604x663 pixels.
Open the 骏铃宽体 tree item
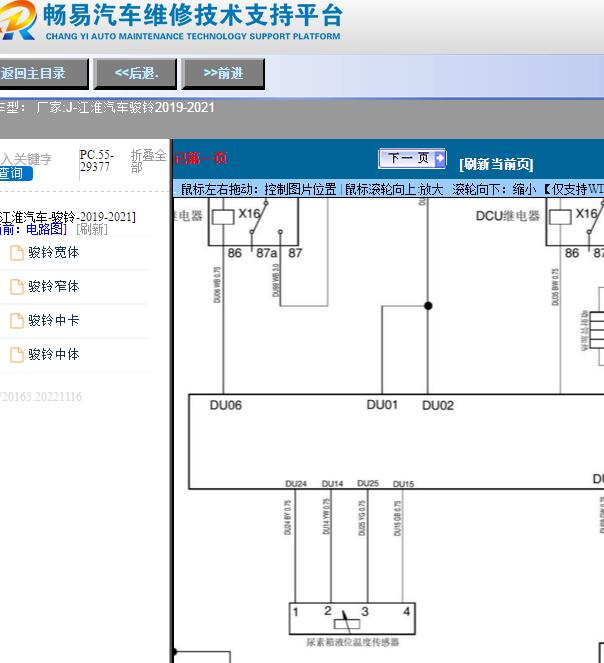[x=54, y=252]
